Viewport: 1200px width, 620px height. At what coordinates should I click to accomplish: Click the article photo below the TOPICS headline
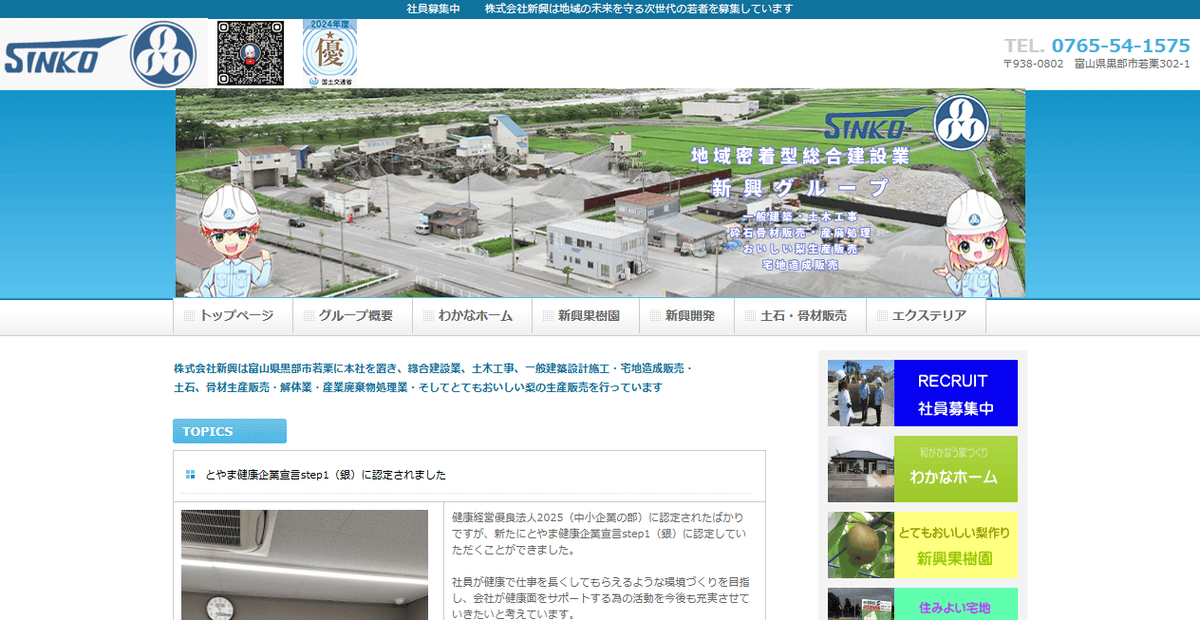(x=304, y=566)
